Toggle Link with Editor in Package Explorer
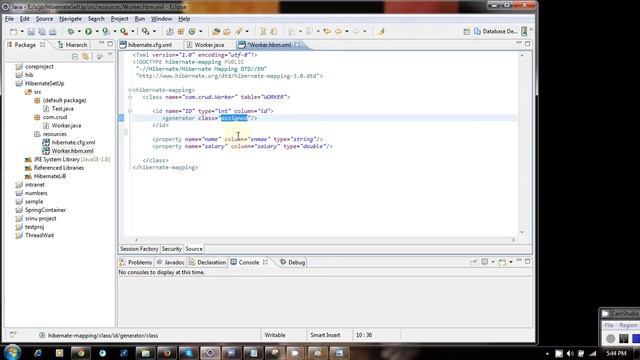Image resolution: width=640 pixels, height=360 pixels. (x=86, y=57)
